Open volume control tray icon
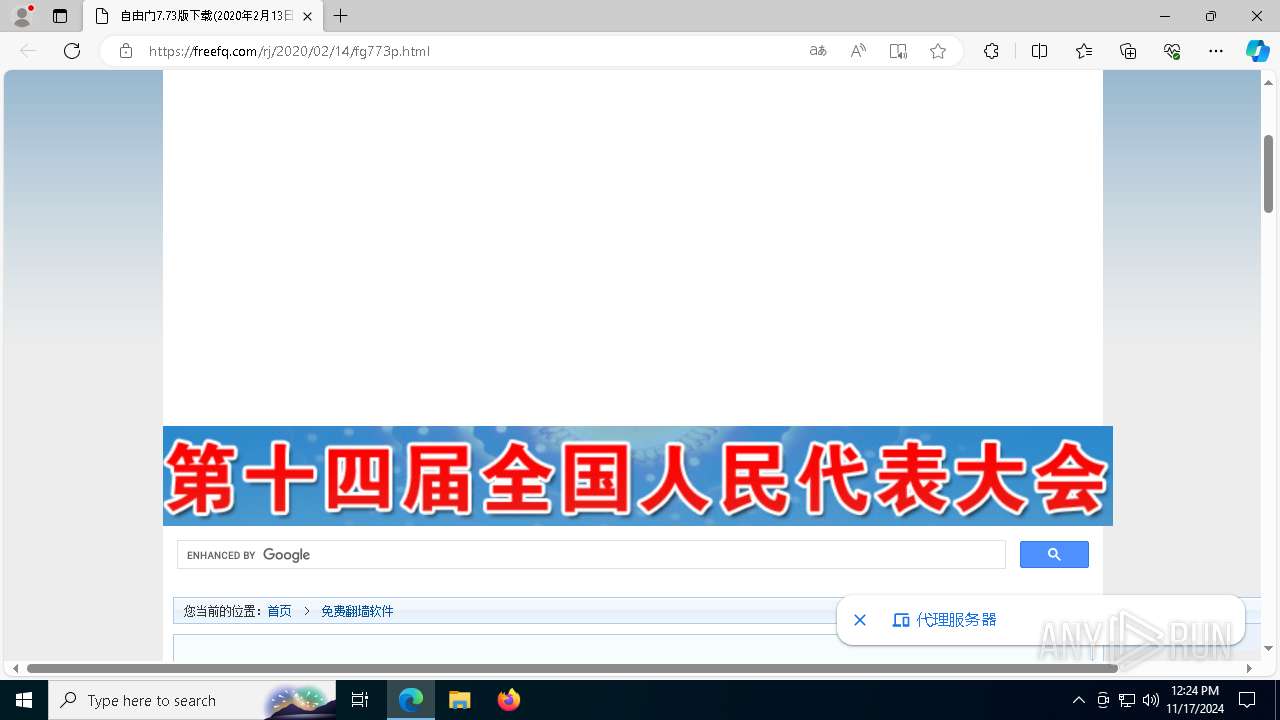 (1151, 700)
